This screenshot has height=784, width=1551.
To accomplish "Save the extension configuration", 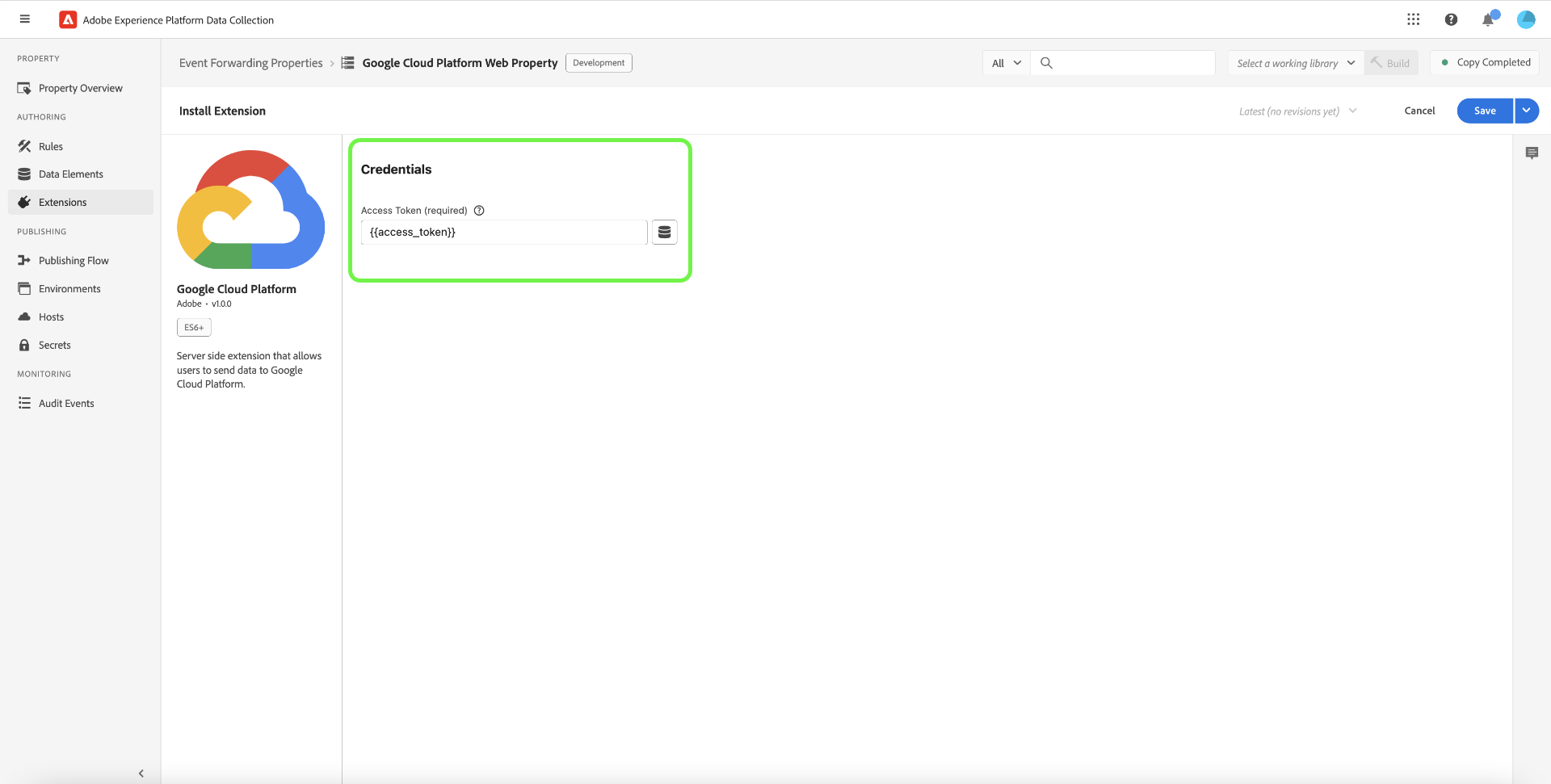I will [1485, 111].
